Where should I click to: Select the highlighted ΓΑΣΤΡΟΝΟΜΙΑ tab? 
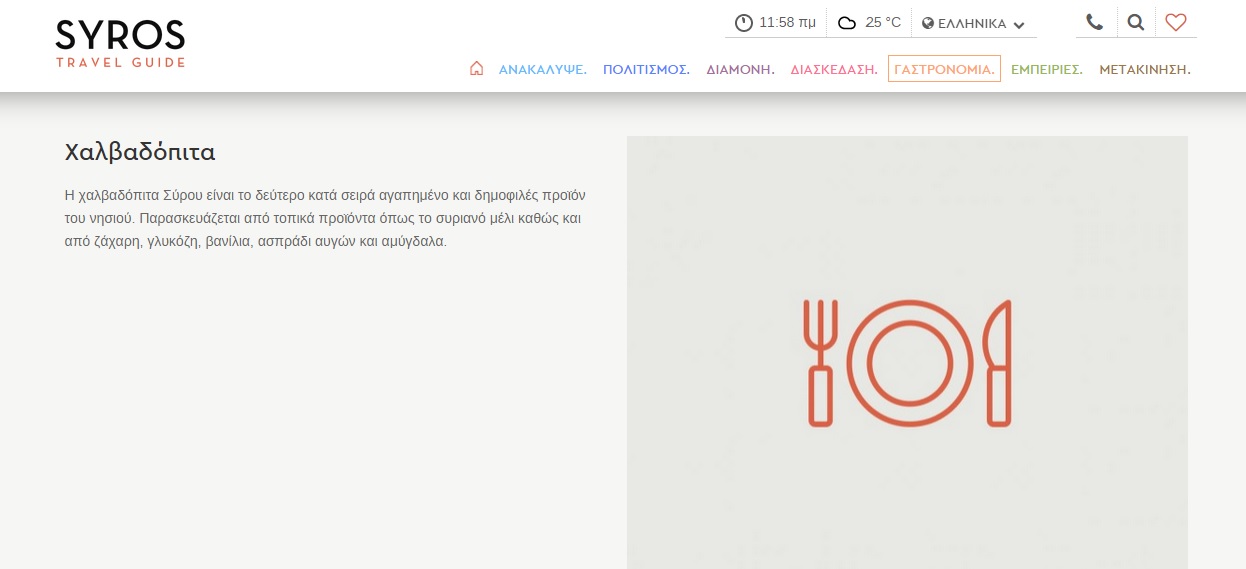(944, 69)
